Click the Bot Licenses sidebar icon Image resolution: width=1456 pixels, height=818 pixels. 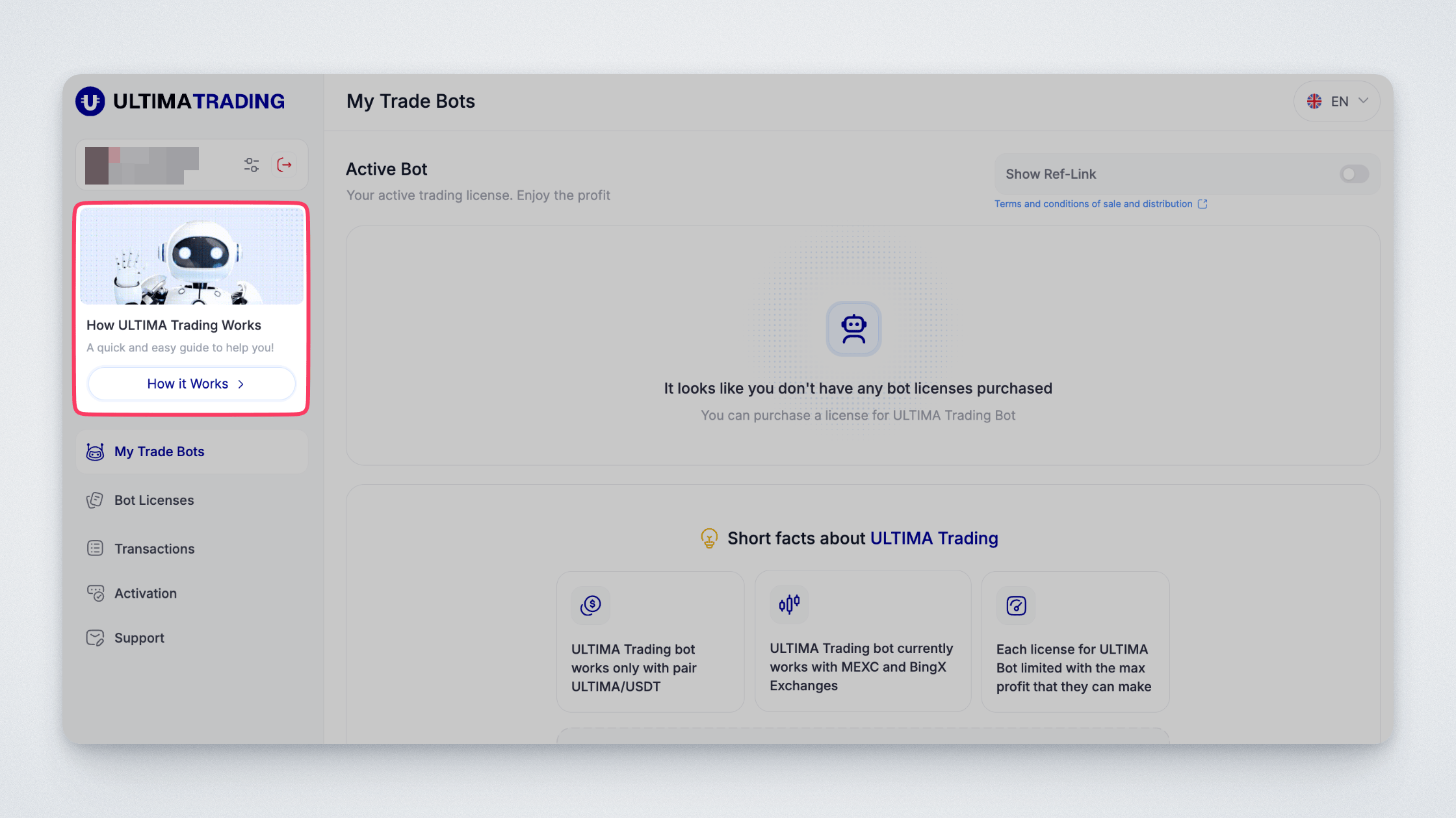point(95,500)
